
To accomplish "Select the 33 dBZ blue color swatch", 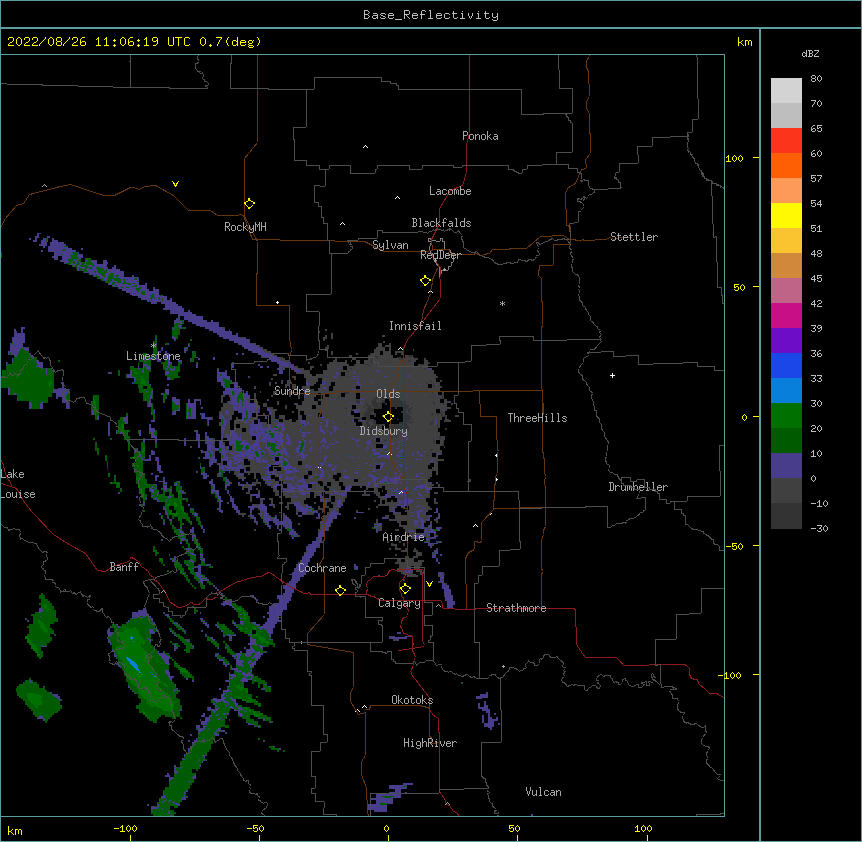I will tap(786, 390).
